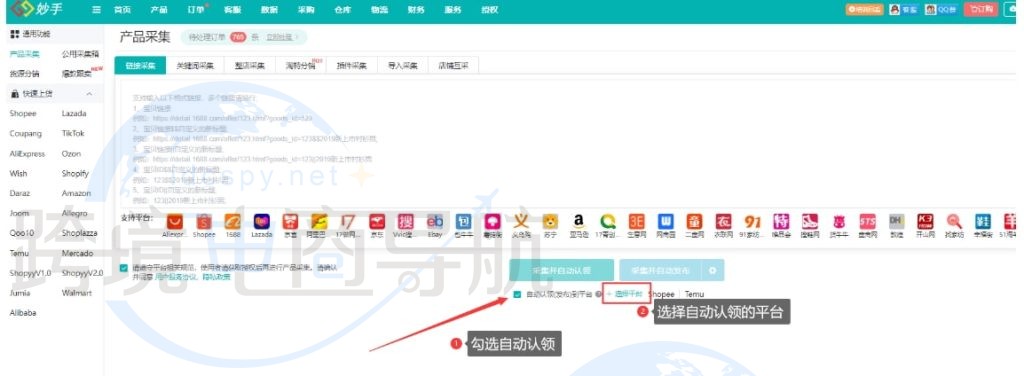
Task: Open the 采购 menu
Action: point(306,10)
